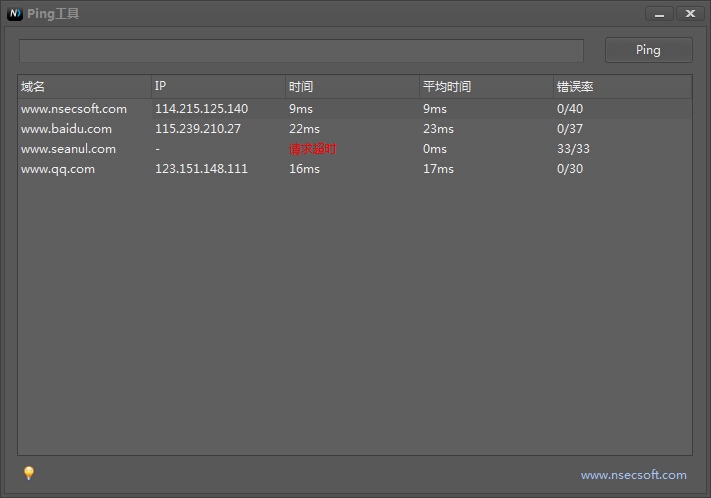
Task: Sort by the 域名 column header
Action: [84, 87]
